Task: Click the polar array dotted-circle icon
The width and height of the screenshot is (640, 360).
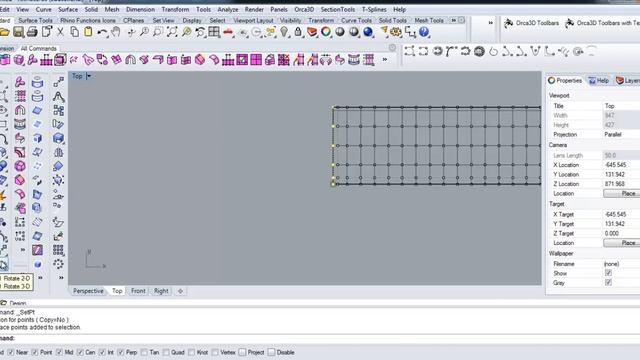Action: [x=58, y=264]
